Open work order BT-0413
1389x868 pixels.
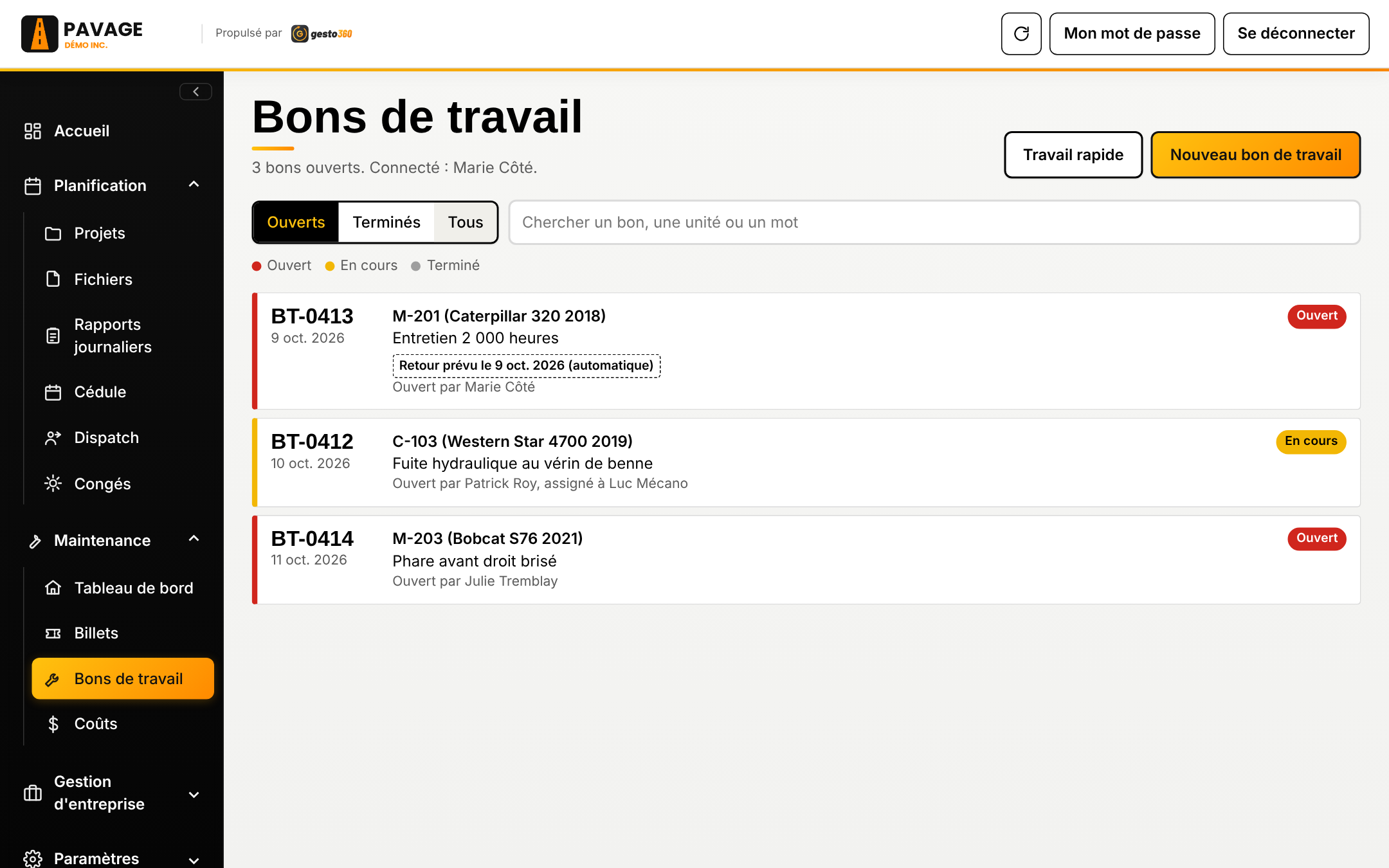[x=806, y=351]
